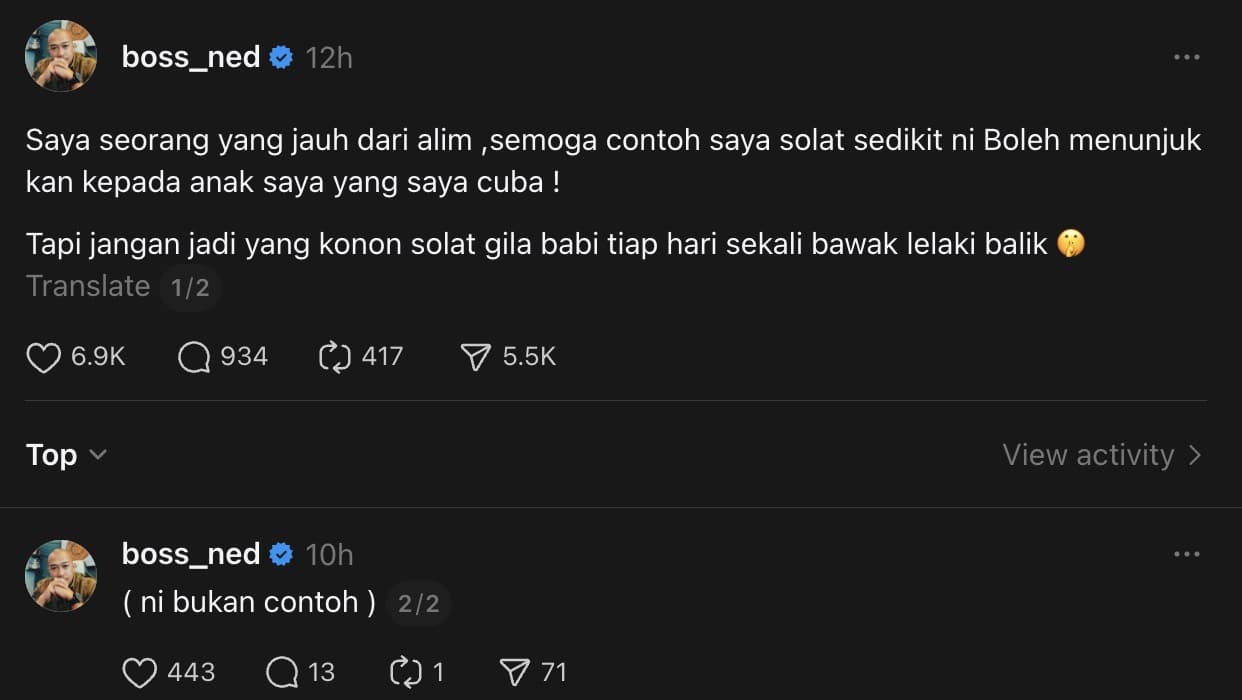Like the reply '( ni bukan contoh )'
The width and height of the screenshot is (1242, 700).
coord(138,672)
